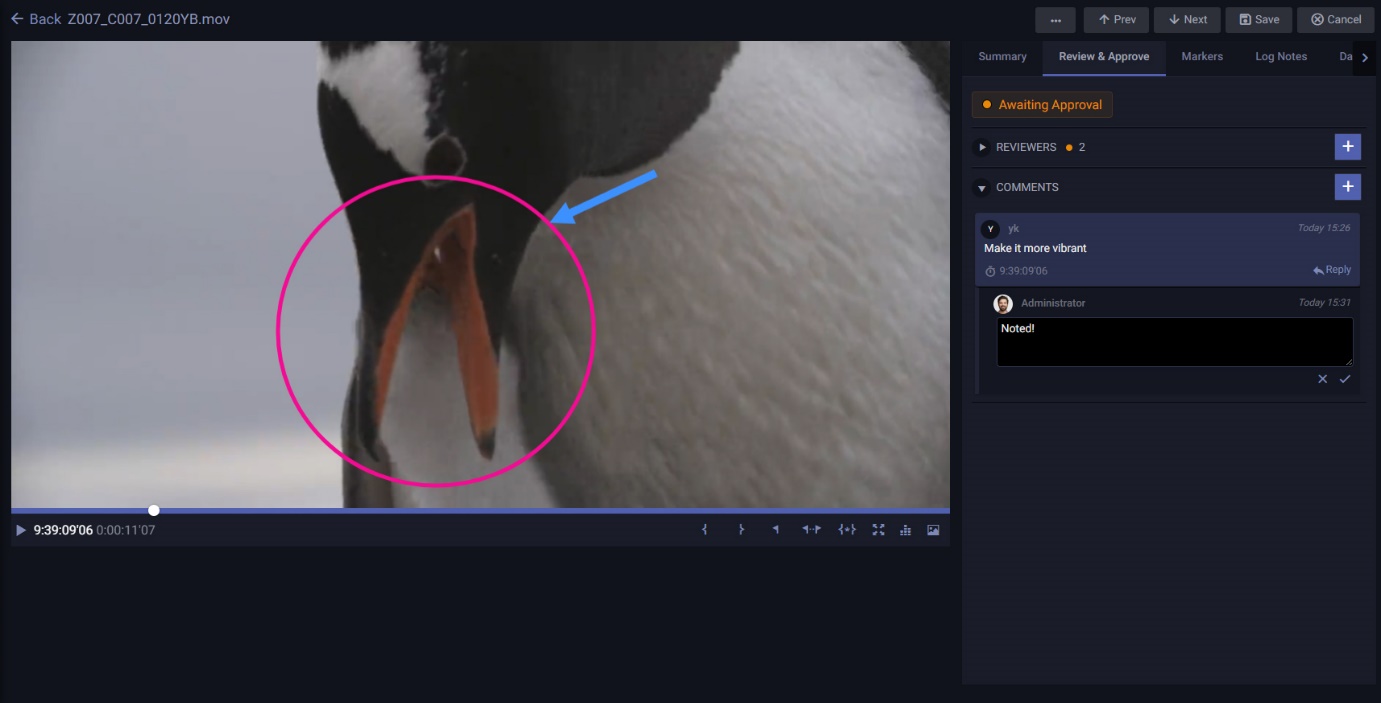
Task: Add a marker with the single flag icon
Action: (775, 530)
